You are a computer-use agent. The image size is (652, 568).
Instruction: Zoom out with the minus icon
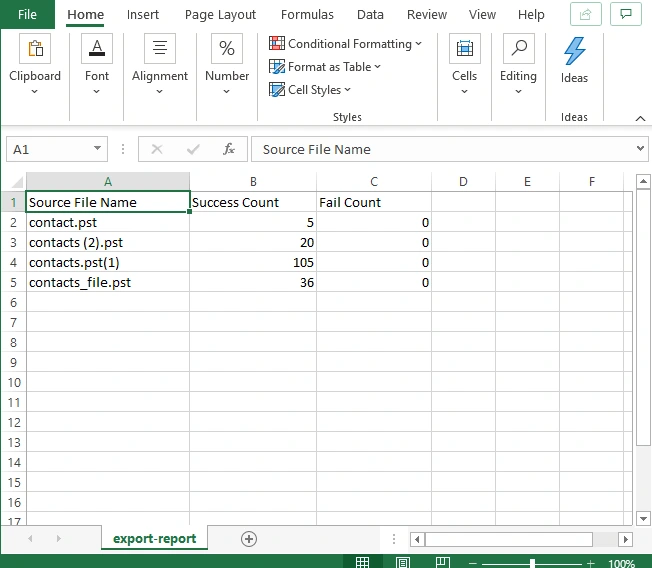[x=472, y=563]
